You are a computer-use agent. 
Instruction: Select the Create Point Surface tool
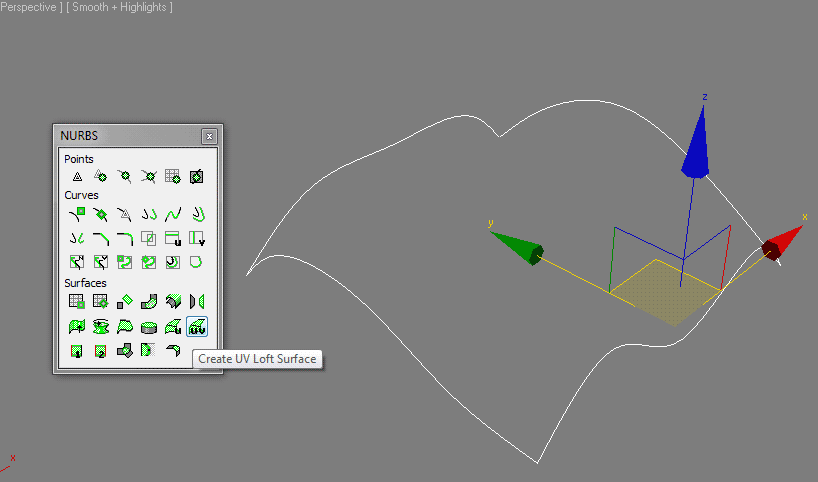[101, 302]
